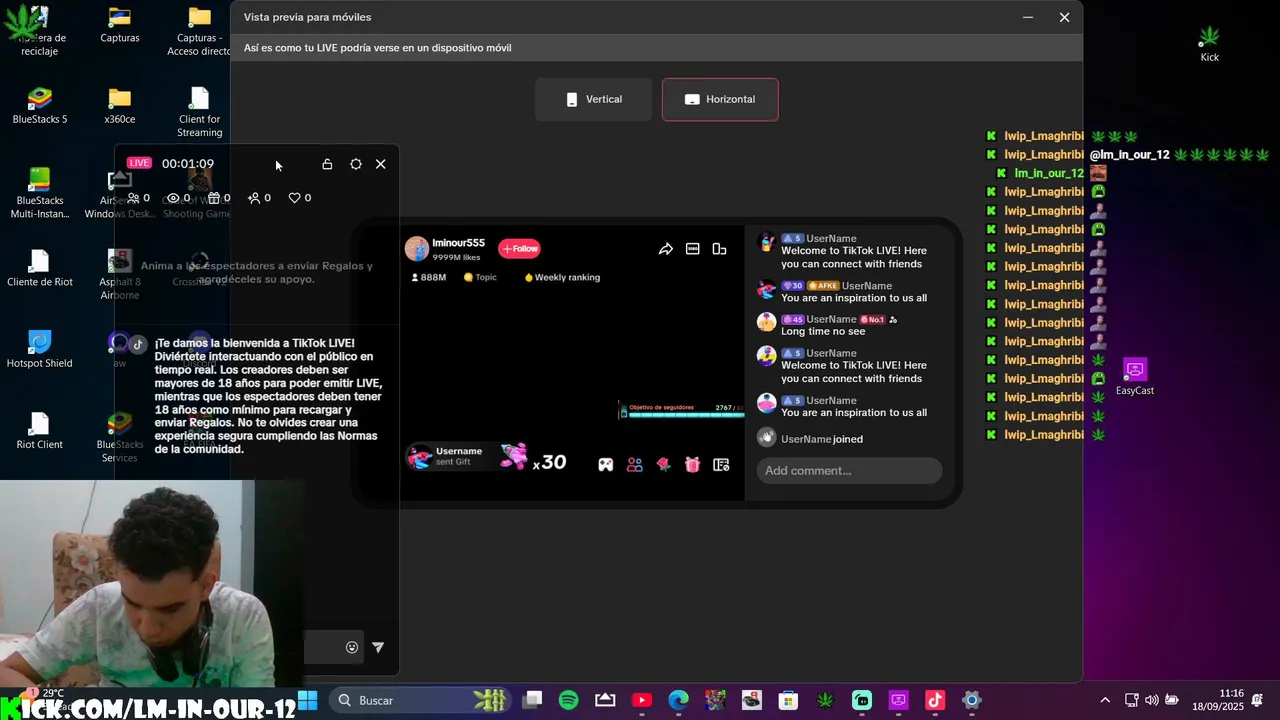Viewport: 1280px width, 720px height.
Task: Open the Kick desktop shortcut
Action: pyautogui.click(x=1209, y=44)
